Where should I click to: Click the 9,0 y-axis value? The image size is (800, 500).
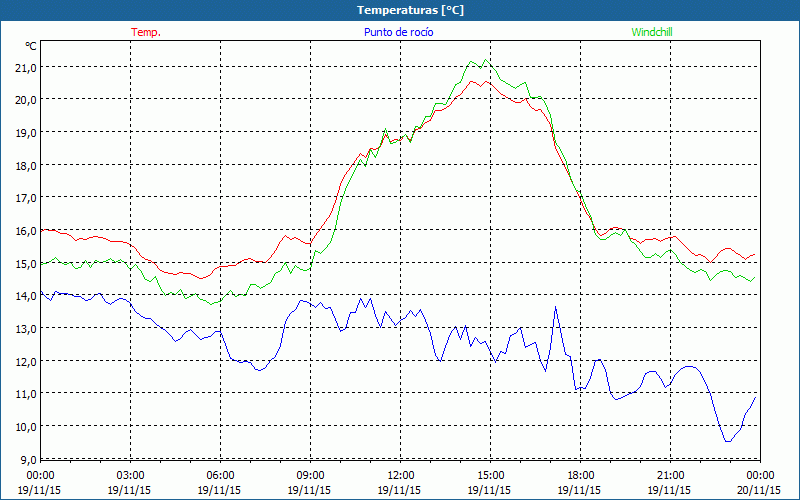[x=28, y=459]
